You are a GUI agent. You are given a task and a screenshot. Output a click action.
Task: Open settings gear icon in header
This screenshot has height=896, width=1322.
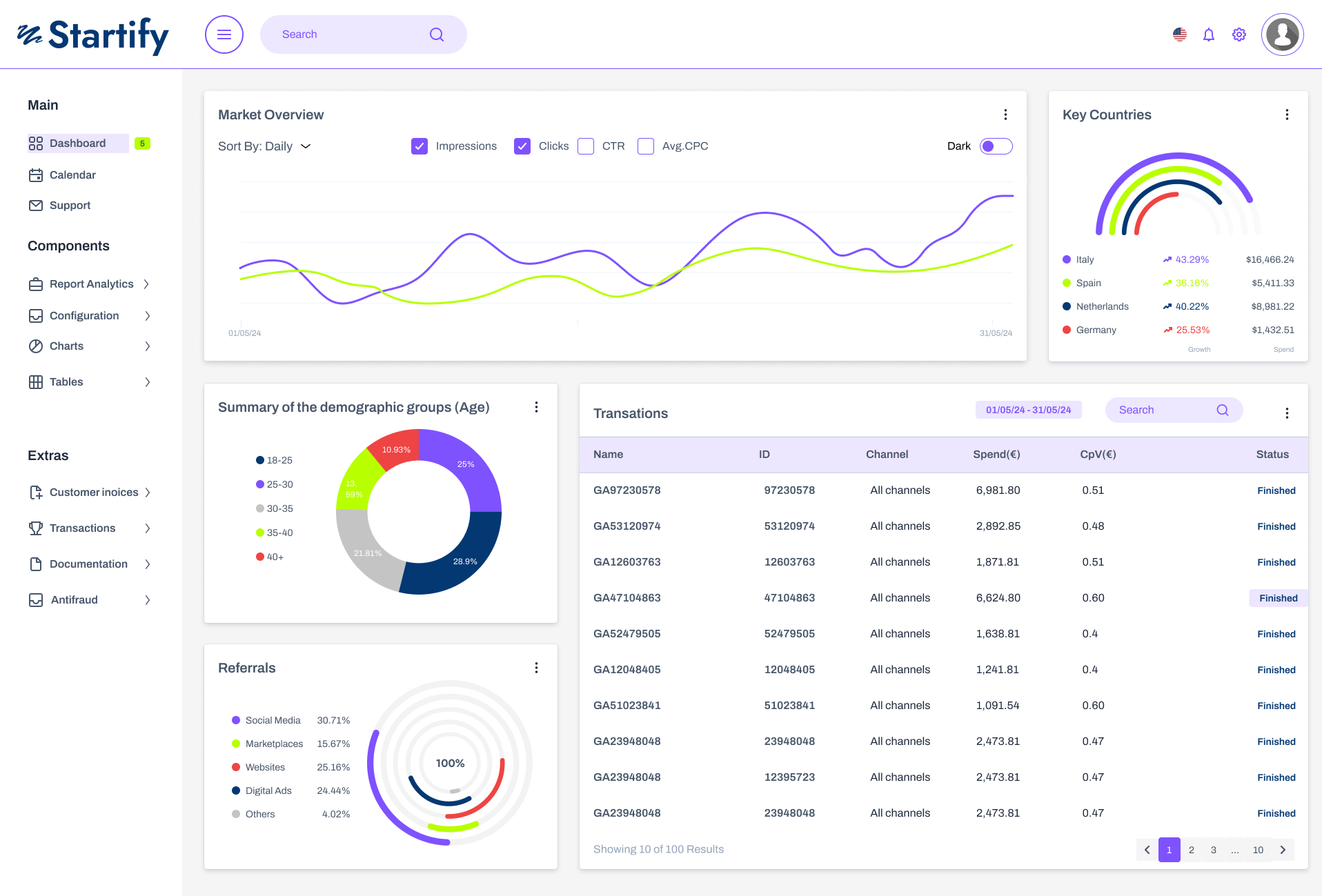click(x=1239, y=34)
